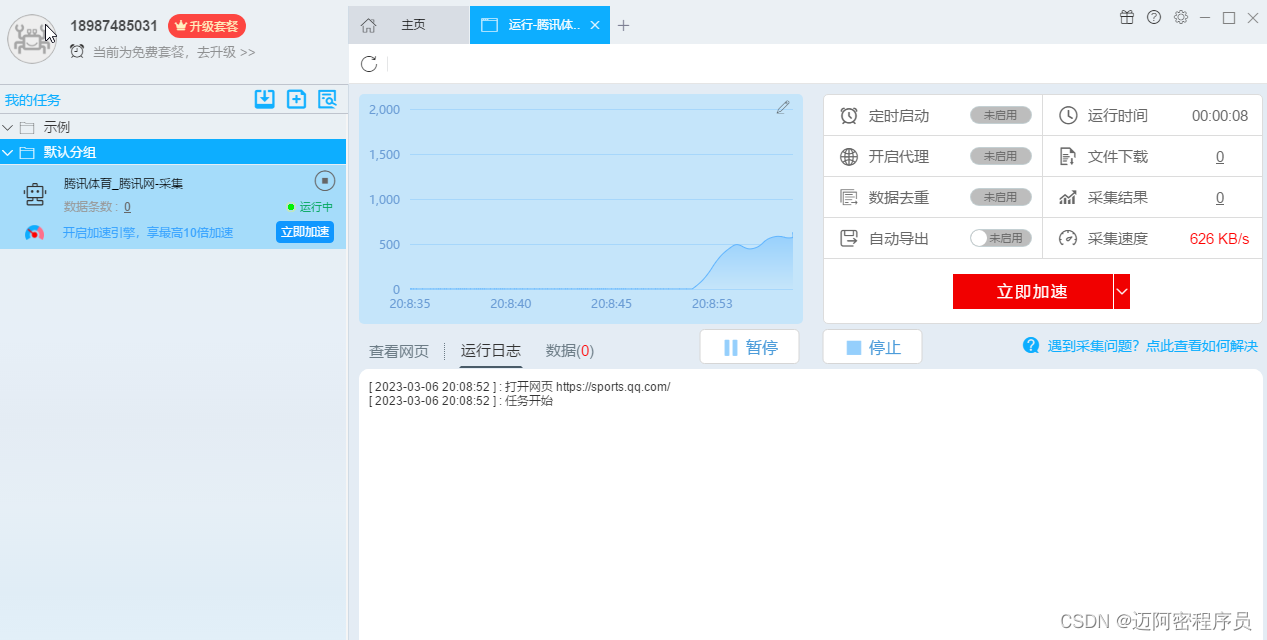The image size is (1267, 640).
Task: Click the blue help circle icon
Action: (x=1031, y=345)
